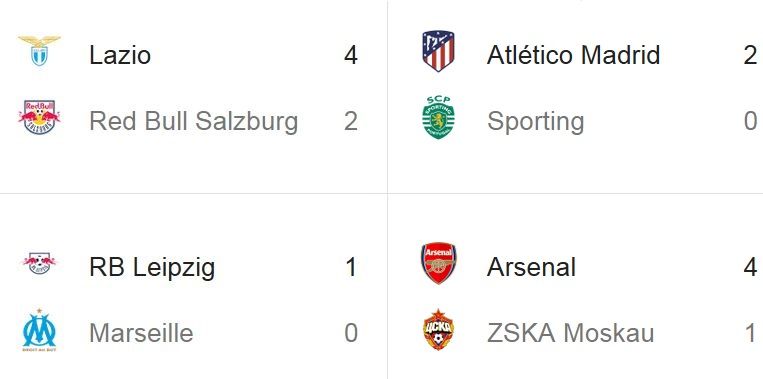Click Red Bull Salzburg's score of 2

pos(351,122)
